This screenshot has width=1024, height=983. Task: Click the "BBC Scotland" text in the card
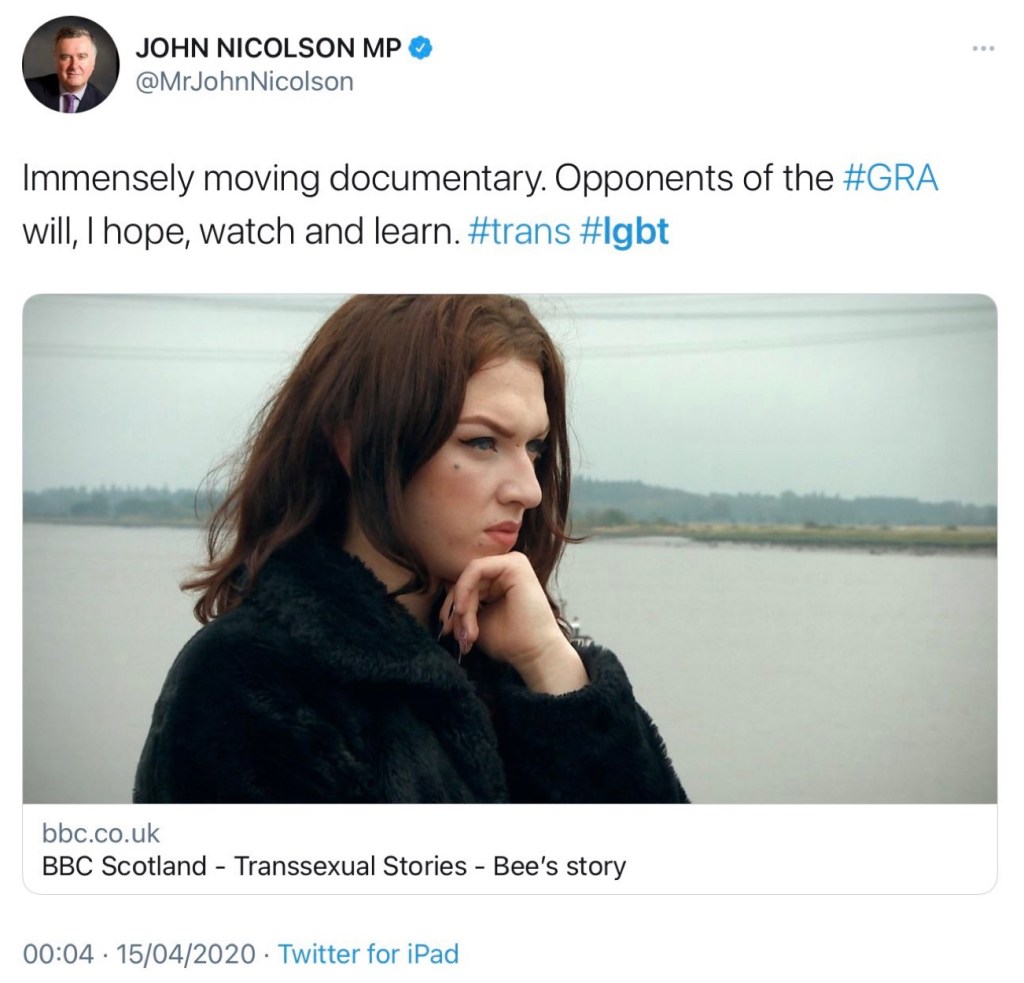[x=124, y=865]
